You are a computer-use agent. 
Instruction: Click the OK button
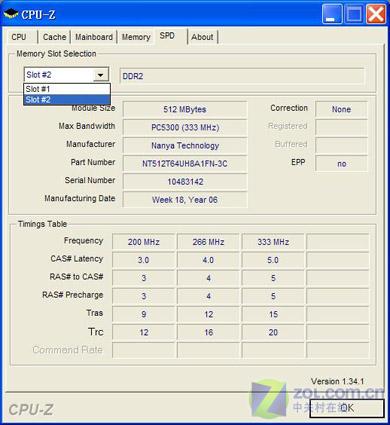point(347,408)
